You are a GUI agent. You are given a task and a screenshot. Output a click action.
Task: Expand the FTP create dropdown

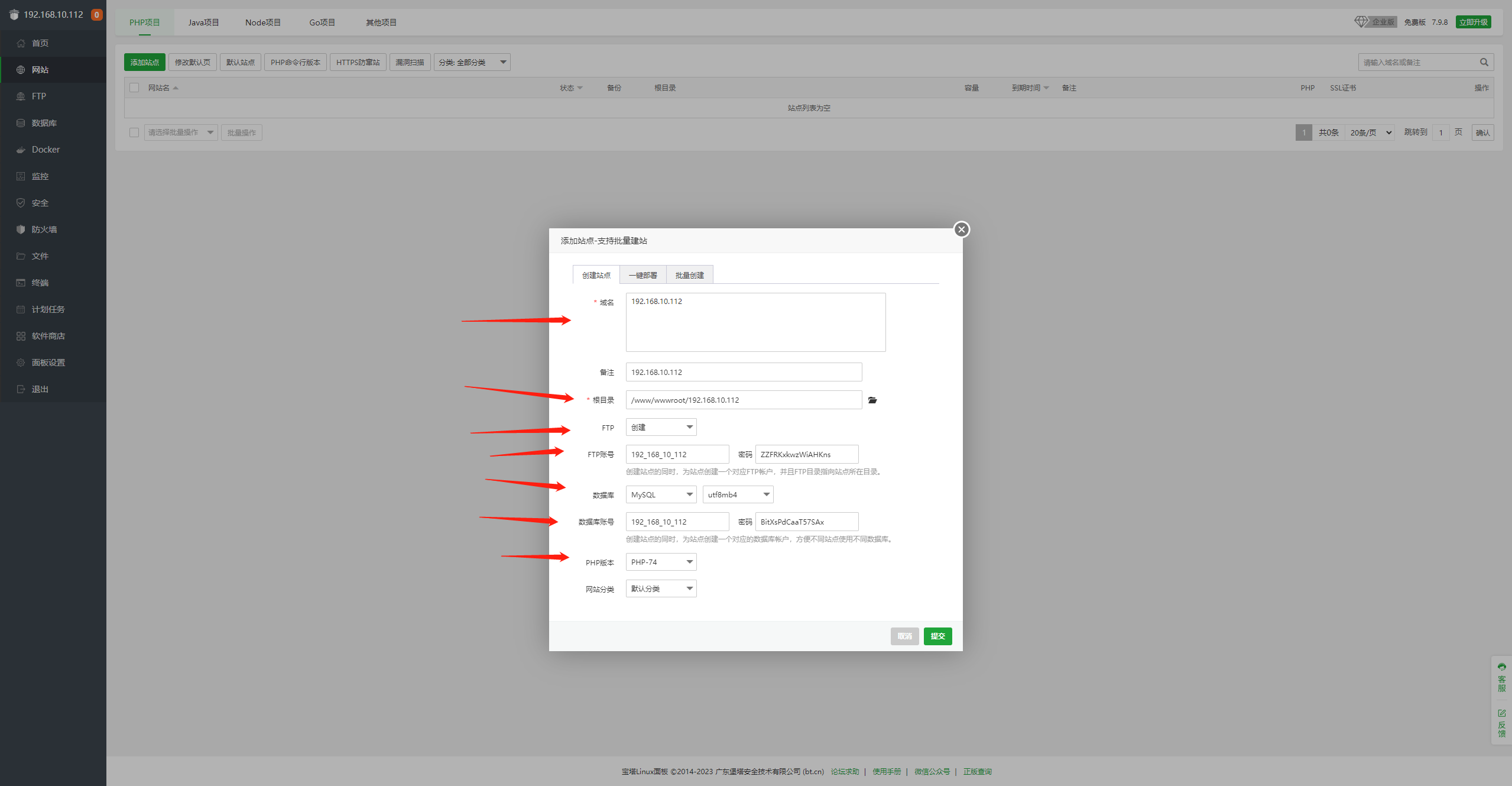click(x=661, y=427)
